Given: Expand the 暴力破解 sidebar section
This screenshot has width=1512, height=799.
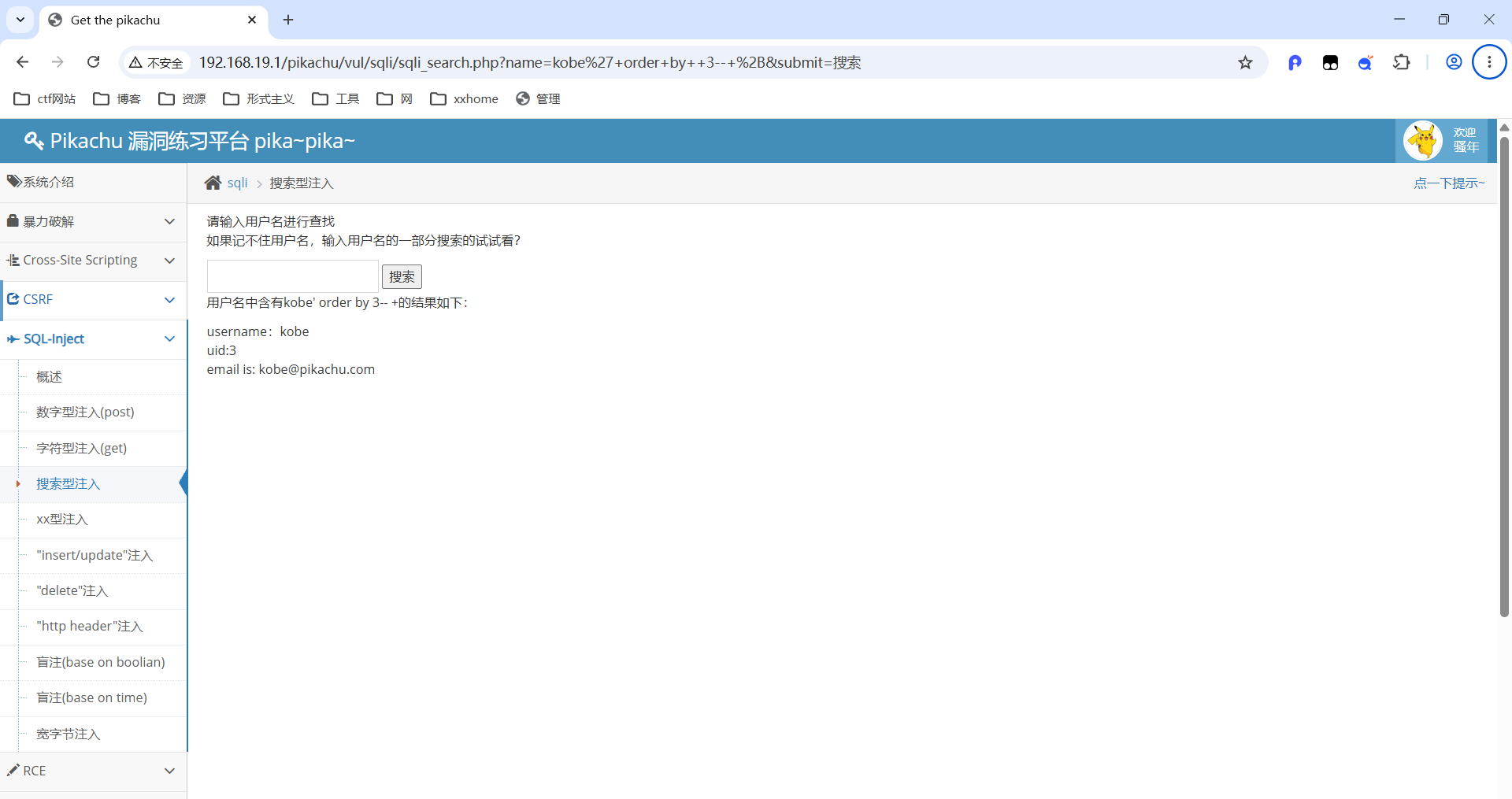Looking at the screenshot, I should [93, 221].
